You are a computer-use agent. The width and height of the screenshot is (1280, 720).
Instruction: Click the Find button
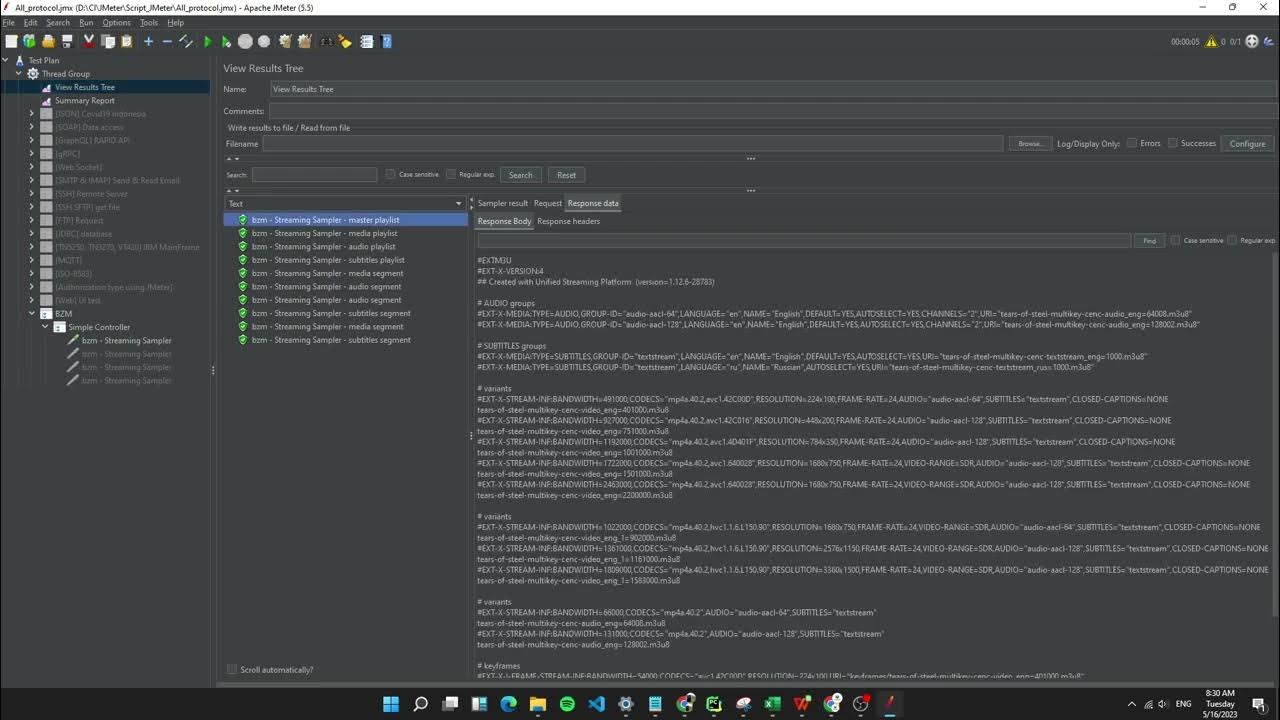[1149, 240]
